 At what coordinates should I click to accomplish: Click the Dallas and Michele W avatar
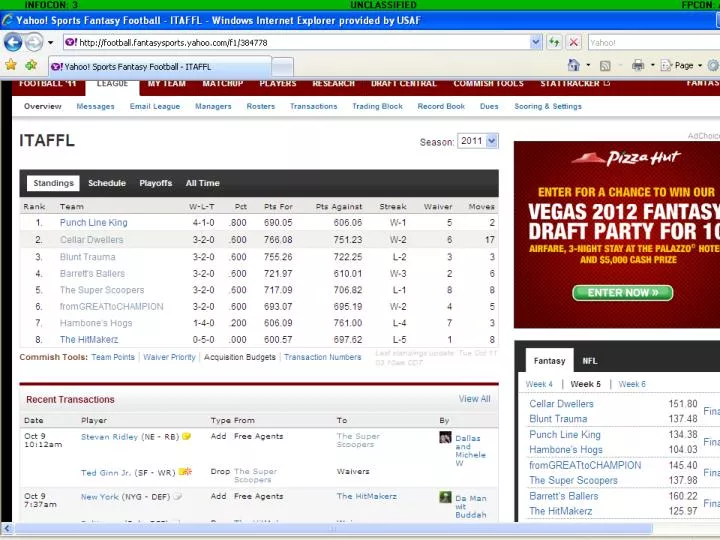pyautogui.click(x=445, y=437)
